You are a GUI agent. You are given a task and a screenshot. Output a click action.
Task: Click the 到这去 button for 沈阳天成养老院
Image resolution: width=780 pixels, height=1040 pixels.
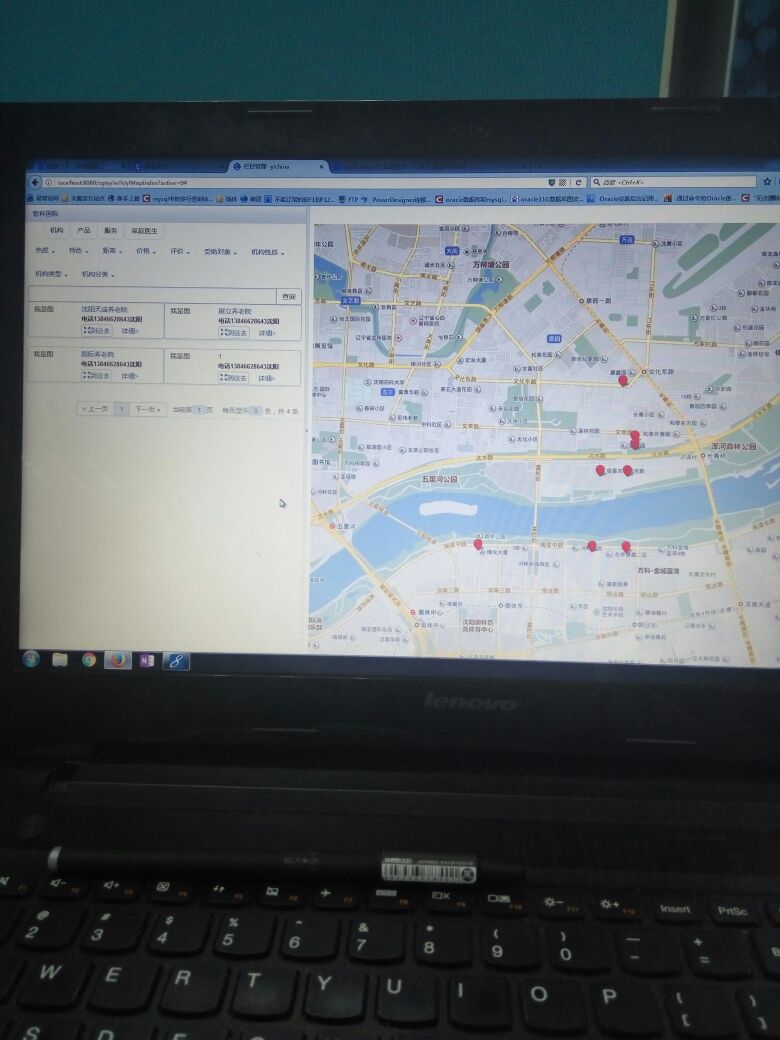pos(97,331)
